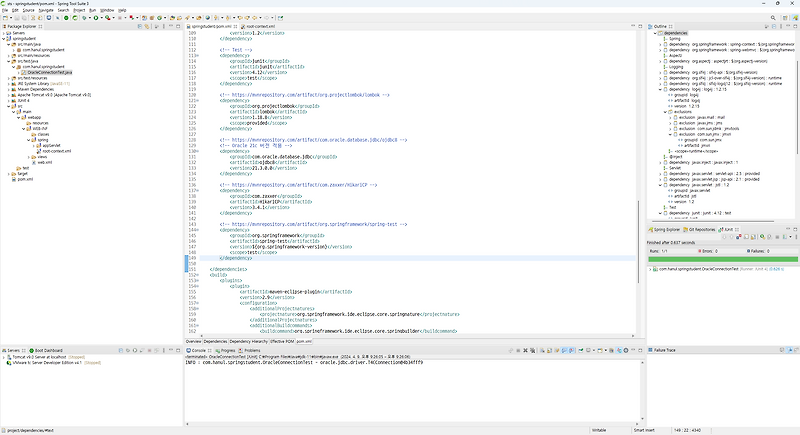Switch to root-context.xml editor tab

click(x=261, y=26)
